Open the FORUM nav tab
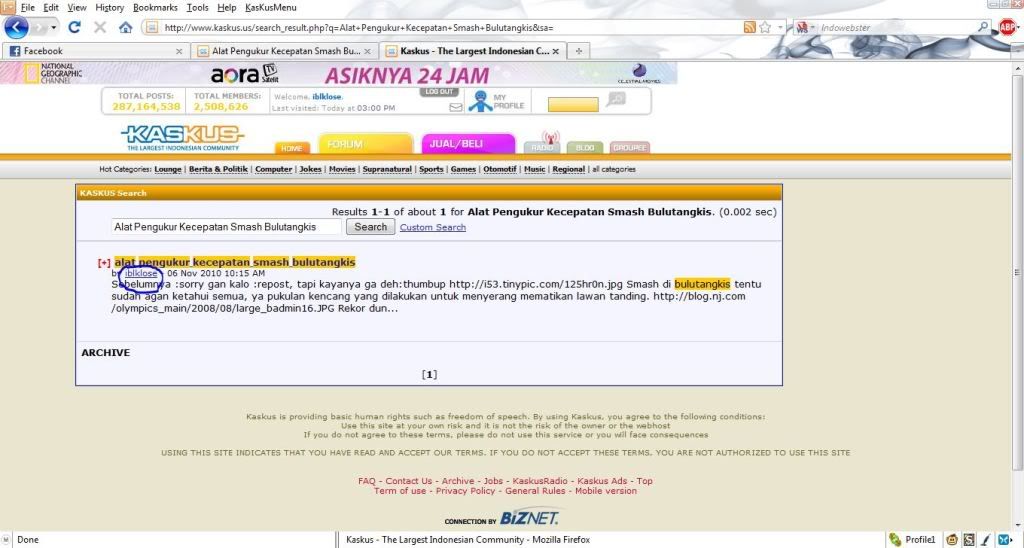The width and height of the screenshot is (1024, 548). click(366, 144)
